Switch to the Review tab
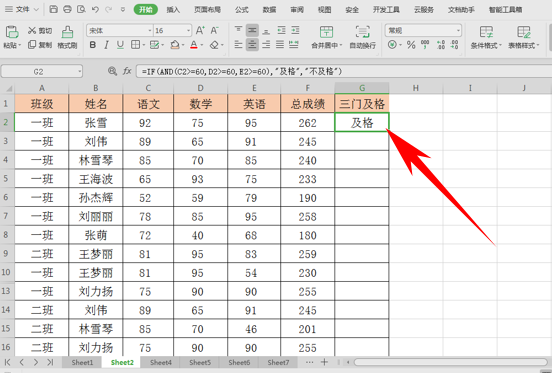The image size is (553, 373). (297, 10)
